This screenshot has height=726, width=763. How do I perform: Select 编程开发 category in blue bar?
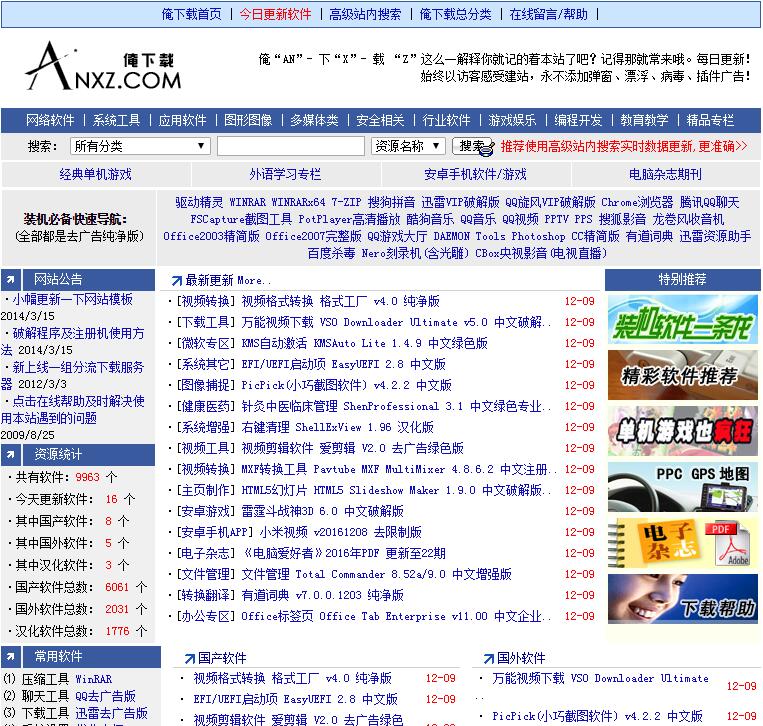578,120
